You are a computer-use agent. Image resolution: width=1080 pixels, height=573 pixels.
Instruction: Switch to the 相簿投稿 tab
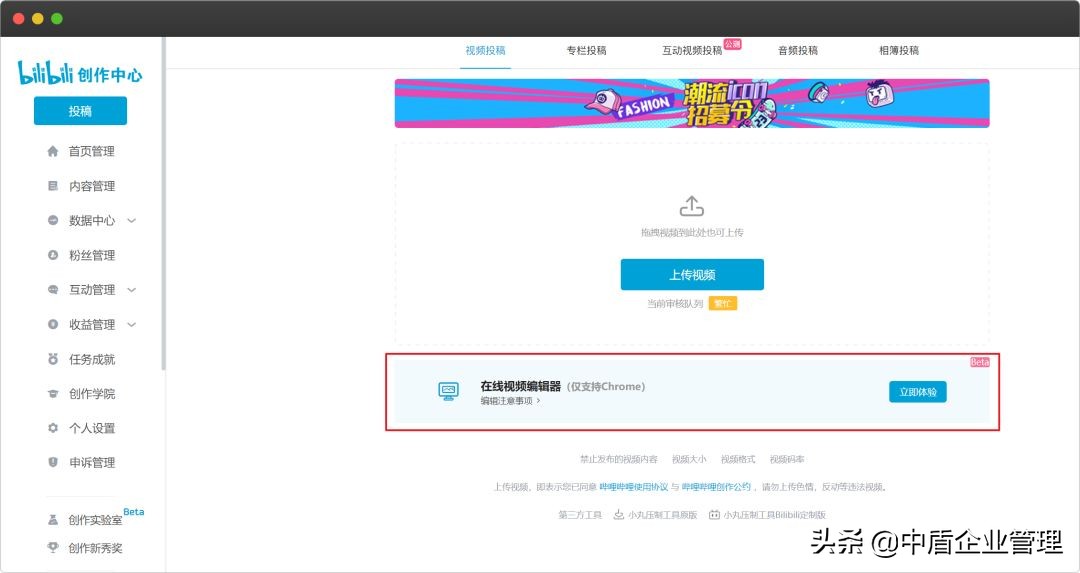pos(899,50)
